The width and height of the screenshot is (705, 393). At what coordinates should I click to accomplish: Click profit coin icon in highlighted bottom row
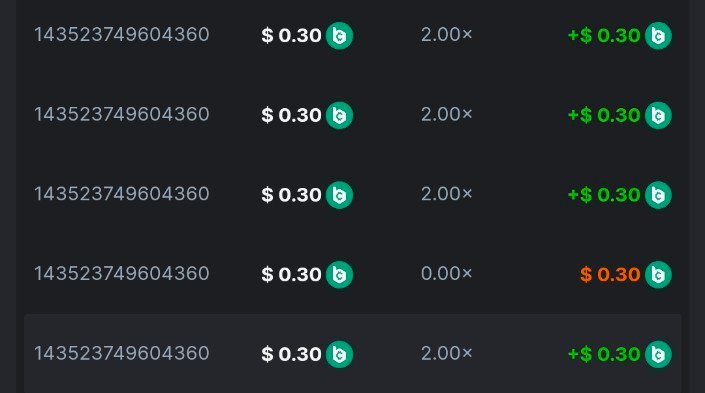click(x=658, y=354)
